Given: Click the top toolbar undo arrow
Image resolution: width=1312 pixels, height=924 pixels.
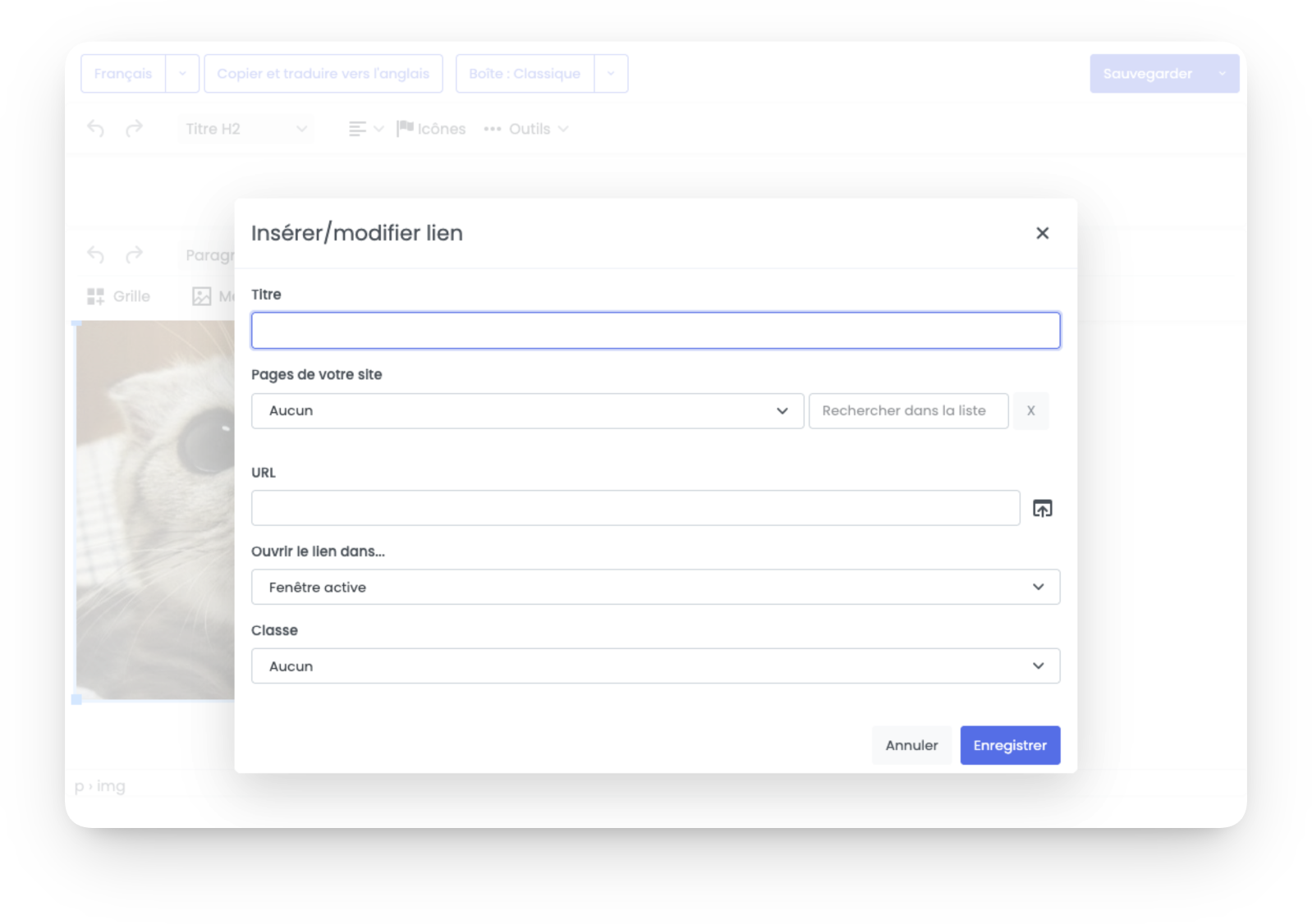Looking at the screenshot, I should pos(96,129).
